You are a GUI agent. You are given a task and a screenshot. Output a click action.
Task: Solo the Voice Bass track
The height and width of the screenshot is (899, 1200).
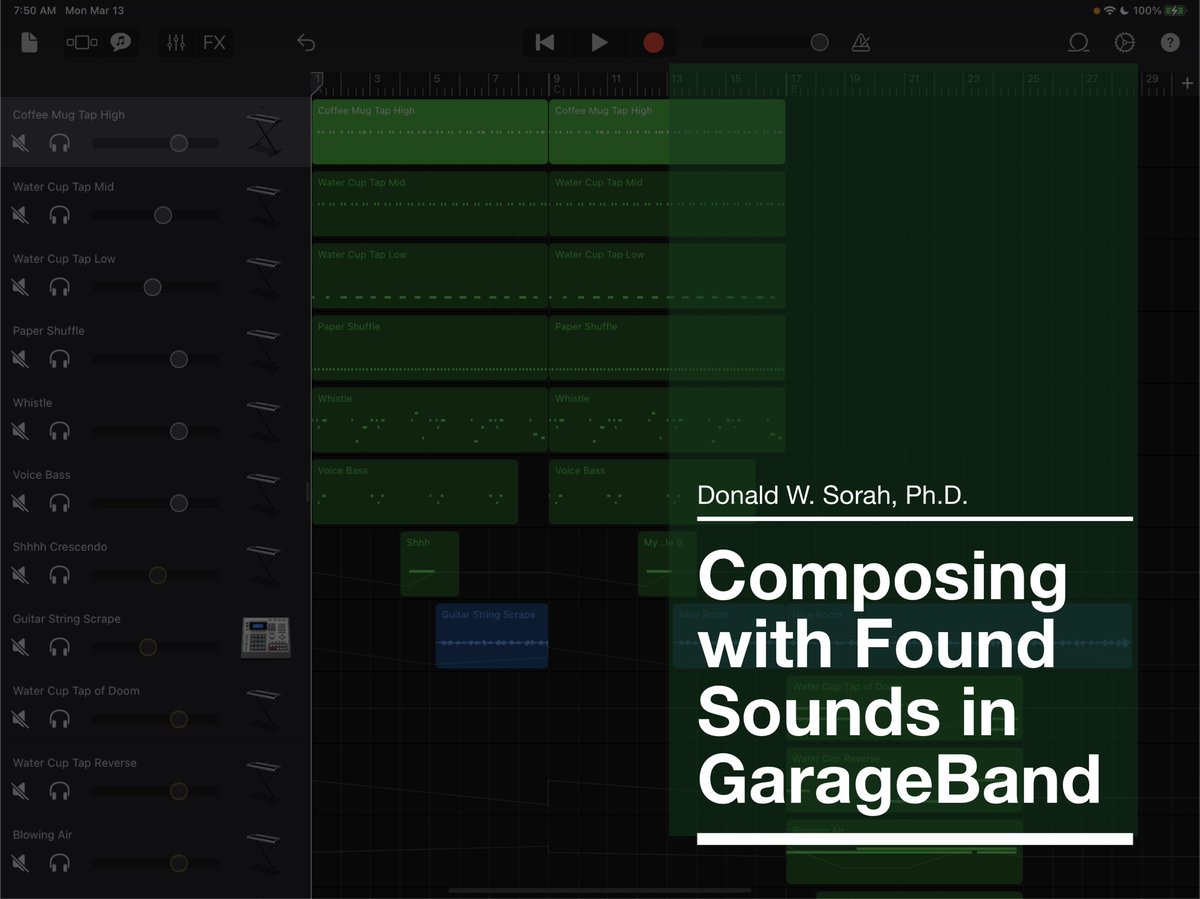[x=60, y=503]
